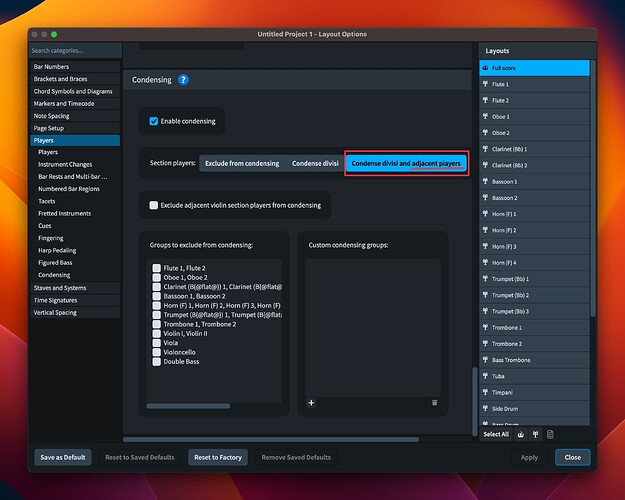Click the Apply button
The image size is (625, 500).
[529, 457]
